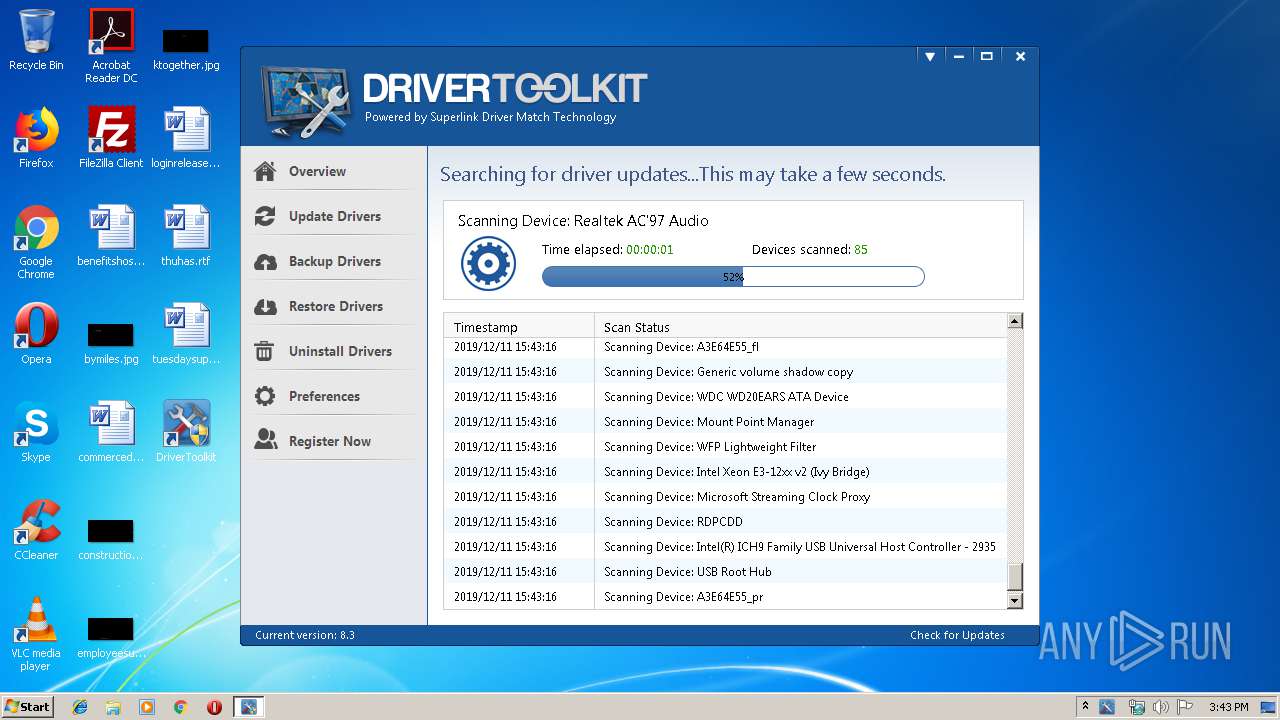
Task: Click the Preferences gear icon
Action: 265,396
